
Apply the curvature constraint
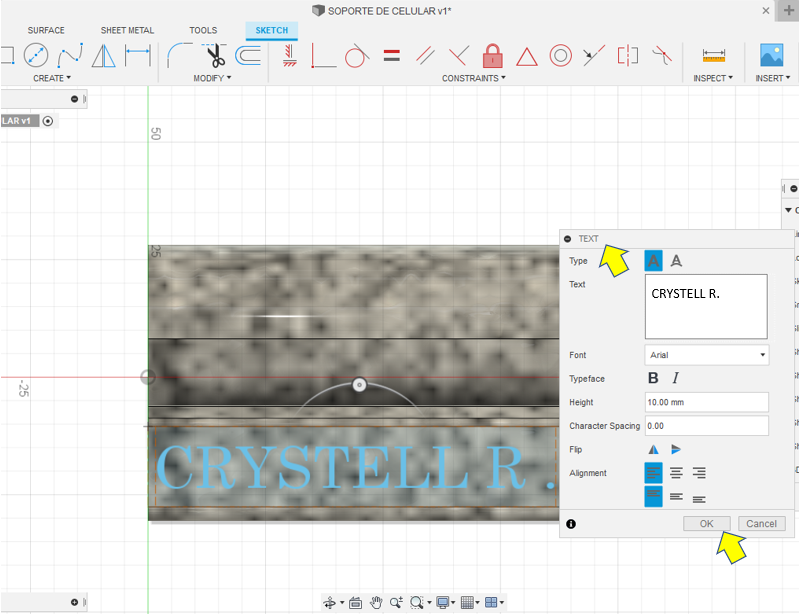click(662, 56)
